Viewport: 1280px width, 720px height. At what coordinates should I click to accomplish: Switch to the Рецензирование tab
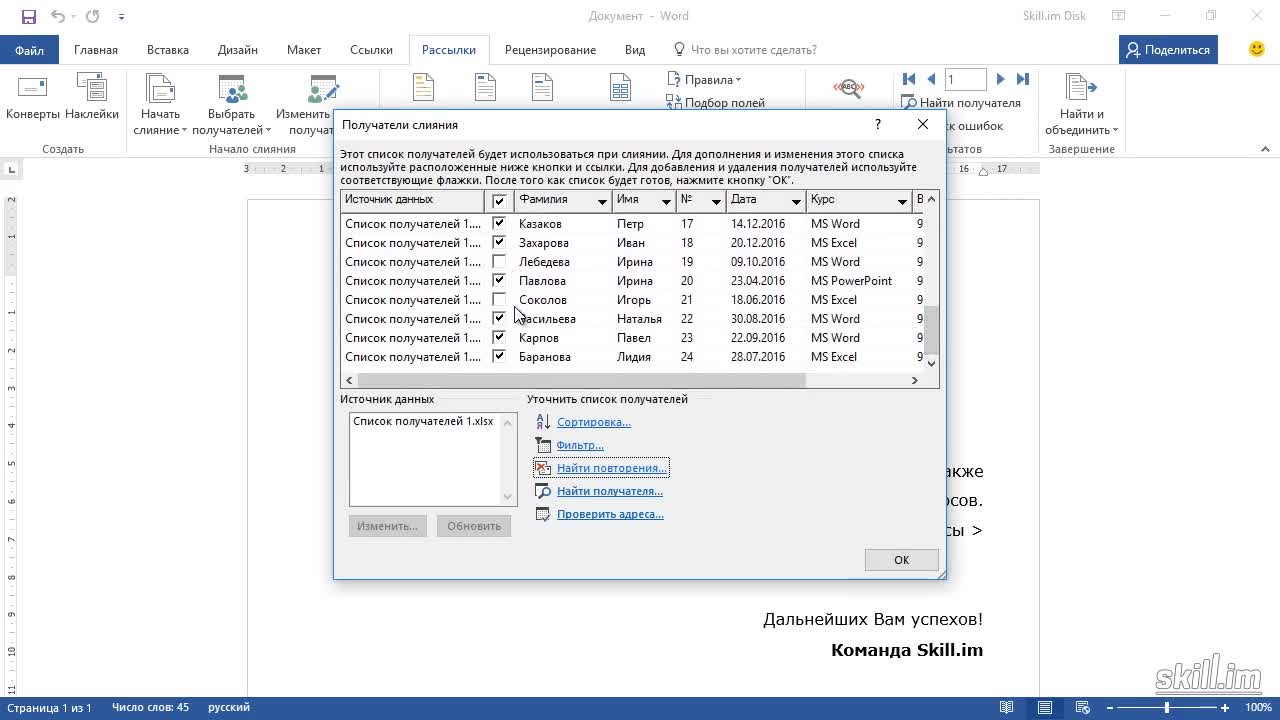click(550, 49)
